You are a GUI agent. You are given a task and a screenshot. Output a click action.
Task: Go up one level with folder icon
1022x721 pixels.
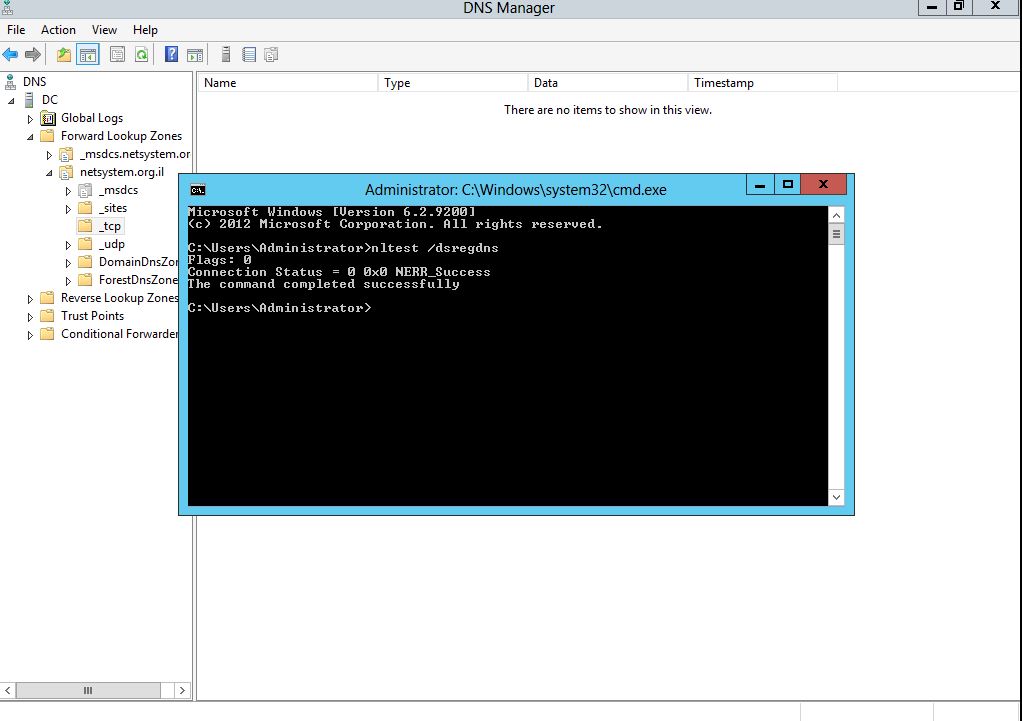[x=63, y=55]
